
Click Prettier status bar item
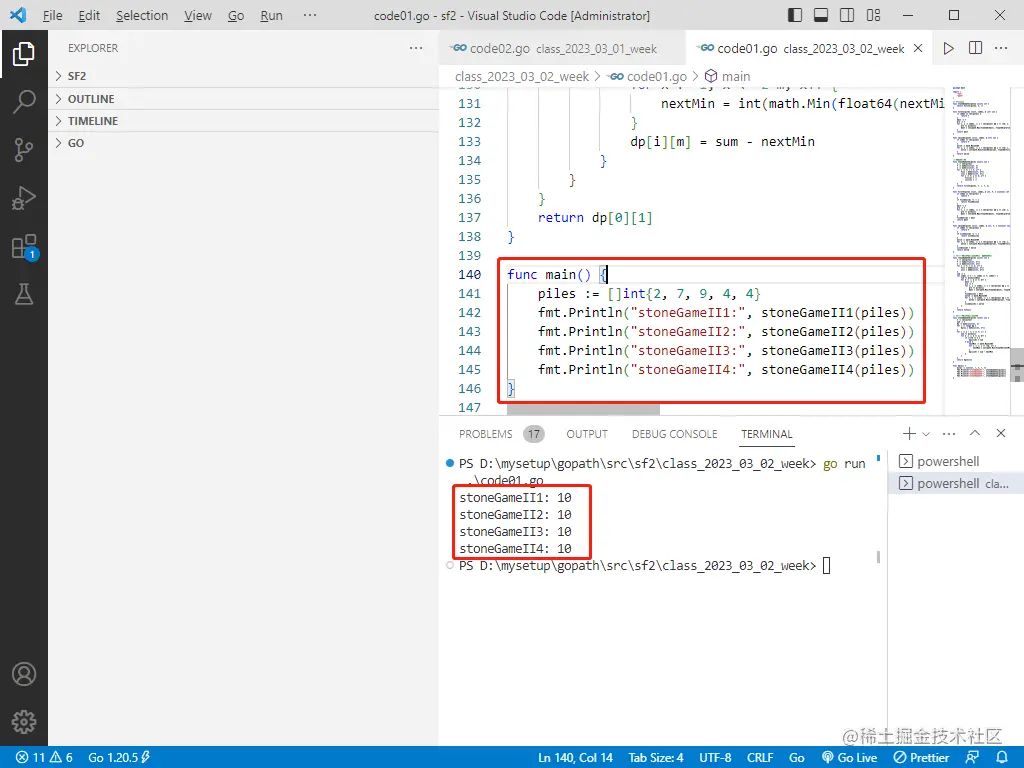click(921, 758)
